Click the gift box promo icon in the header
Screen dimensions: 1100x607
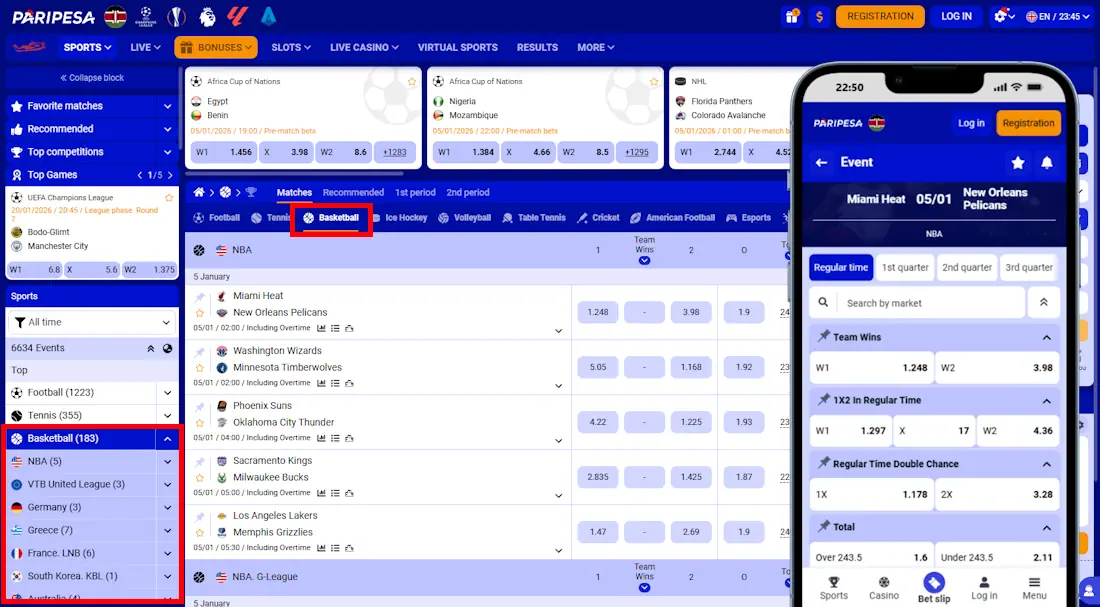tap(791, 16)
